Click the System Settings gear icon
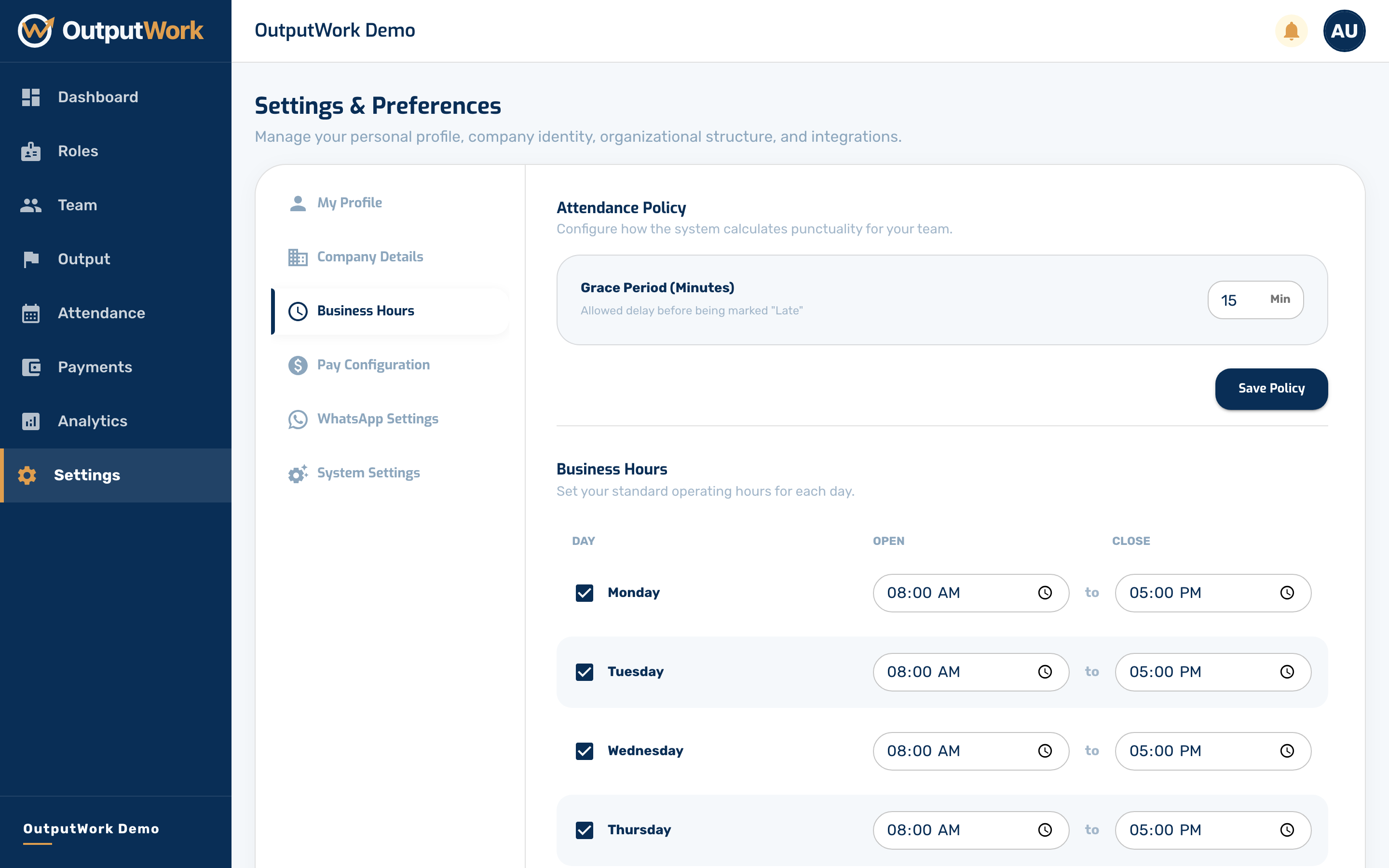This screenshot has width=1389, height=868. pos(298,474)
